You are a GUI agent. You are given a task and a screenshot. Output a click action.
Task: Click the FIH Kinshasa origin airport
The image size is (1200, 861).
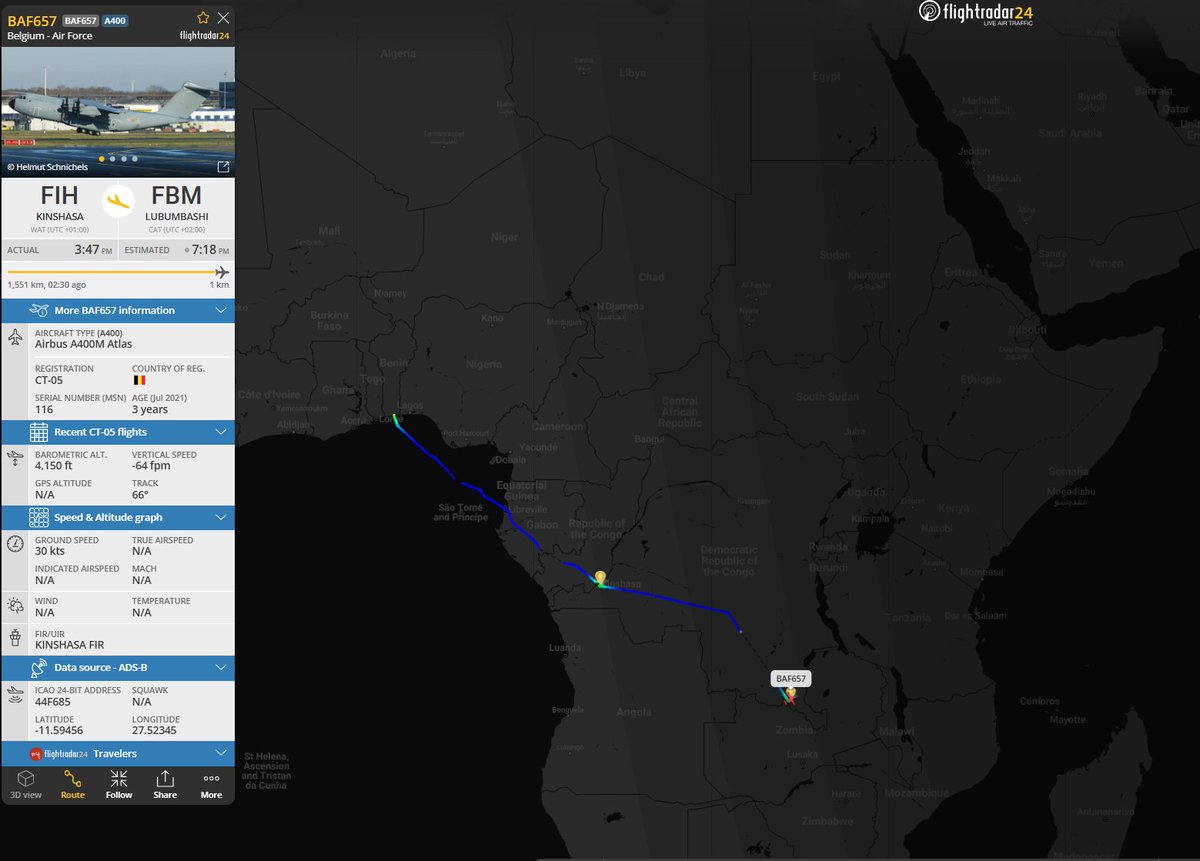(x=59, y=207)
